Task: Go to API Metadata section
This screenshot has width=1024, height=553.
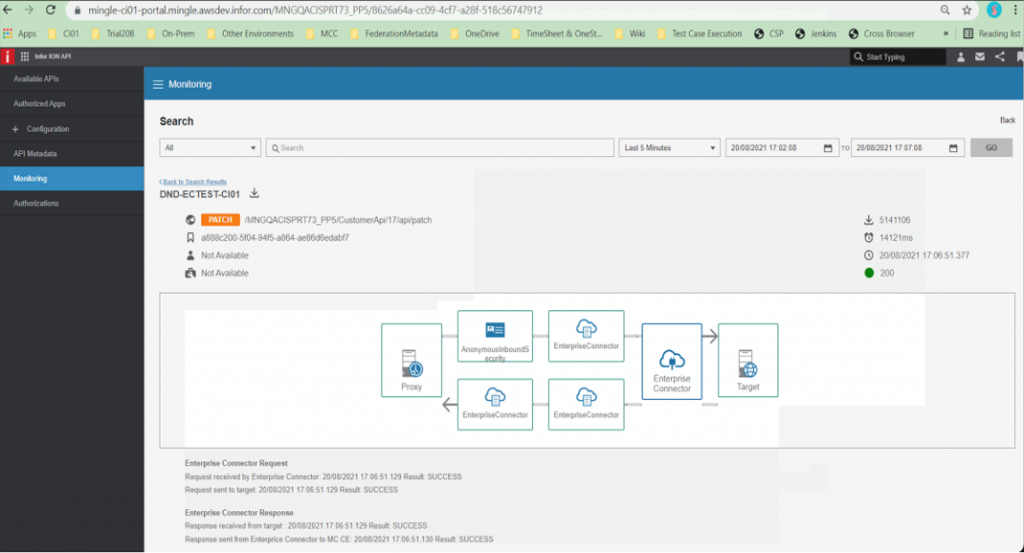Action: [35, 154]
